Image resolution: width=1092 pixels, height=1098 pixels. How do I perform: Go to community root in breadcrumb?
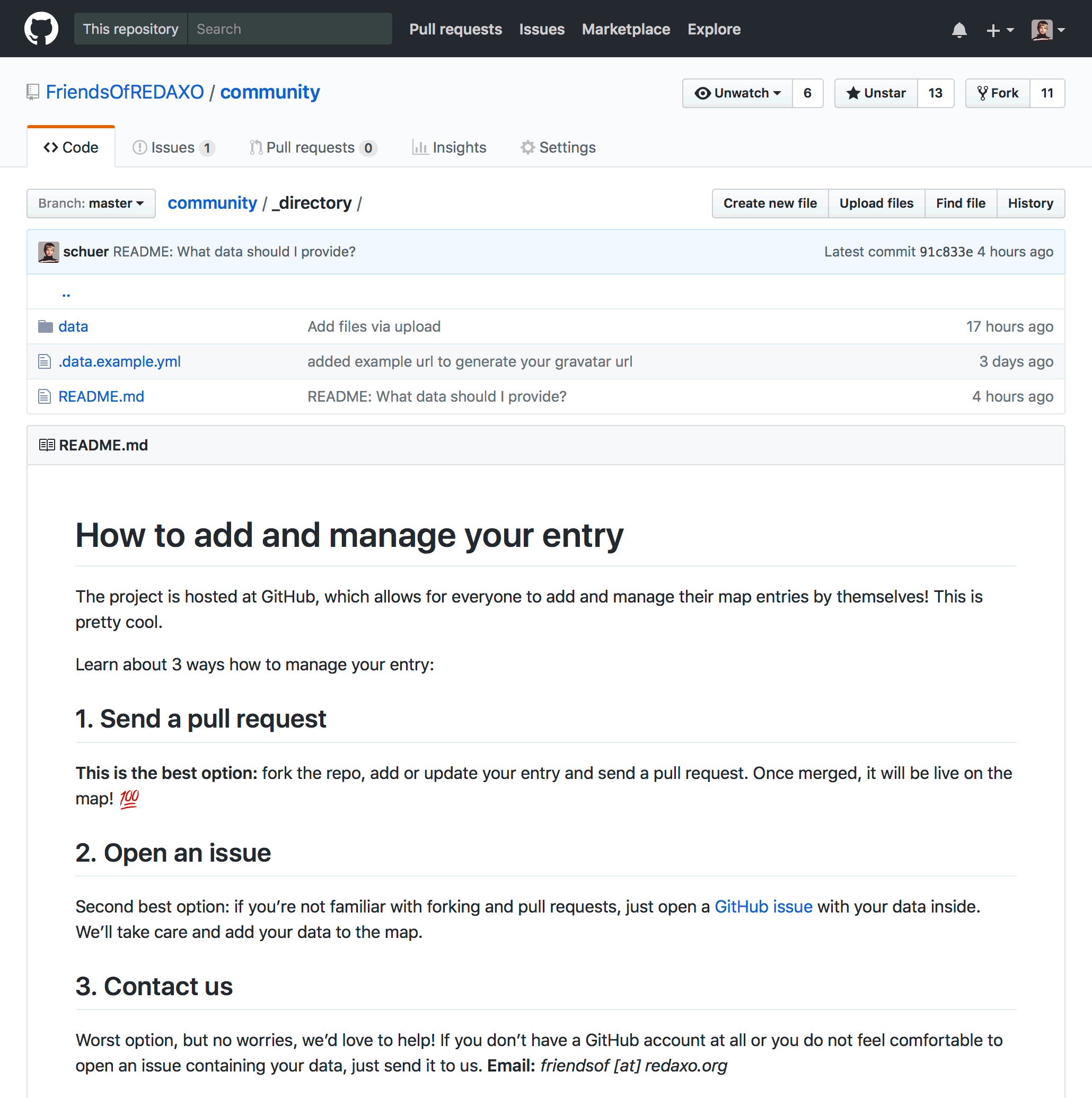[x=212, y=203]
